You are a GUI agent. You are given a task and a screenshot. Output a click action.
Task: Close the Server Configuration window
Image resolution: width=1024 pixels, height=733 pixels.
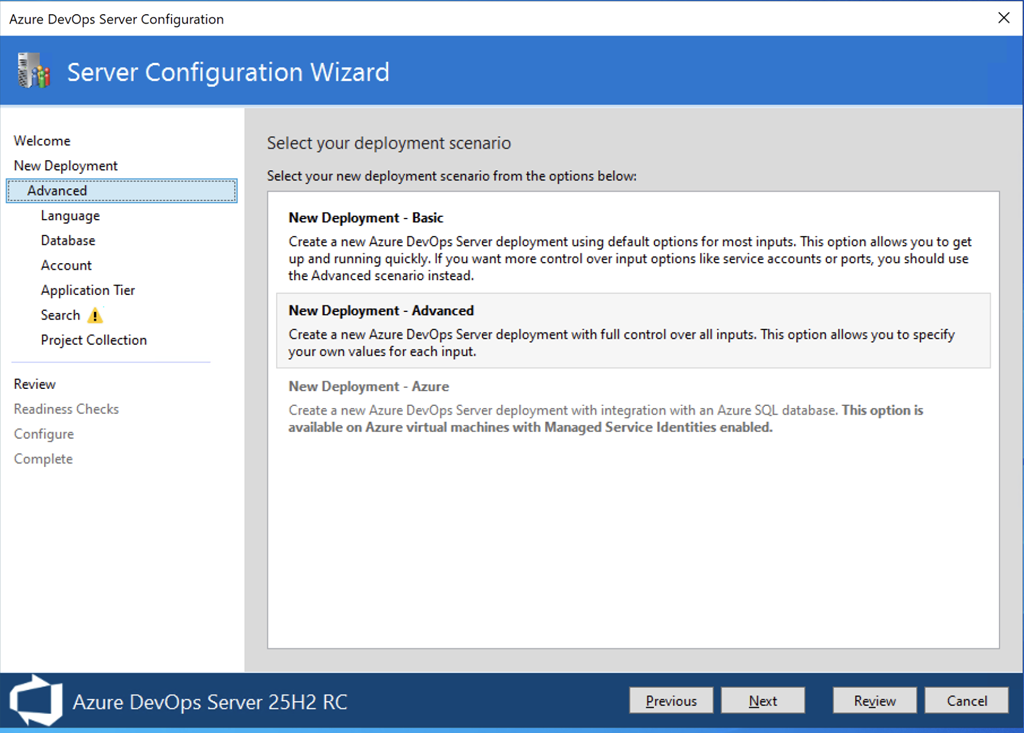point(1003,18)
